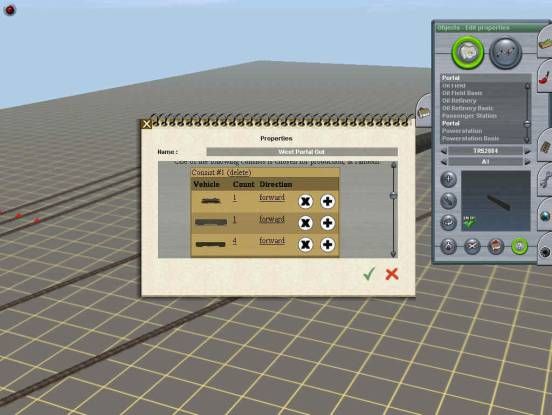Screen dimensions: 552x415
Task: Cancel properties with red X
Action: 392,274
